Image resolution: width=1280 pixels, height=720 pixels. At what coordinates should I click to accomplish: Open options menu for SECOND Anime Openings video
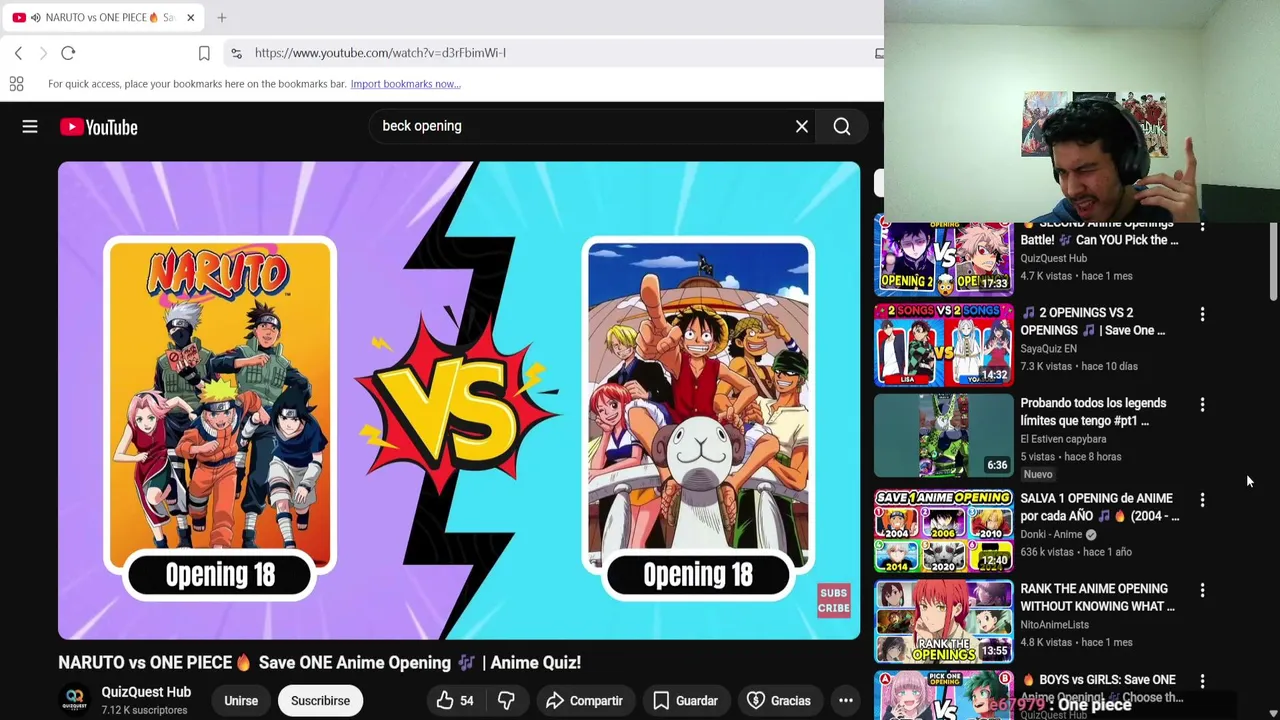(1202, 227)
